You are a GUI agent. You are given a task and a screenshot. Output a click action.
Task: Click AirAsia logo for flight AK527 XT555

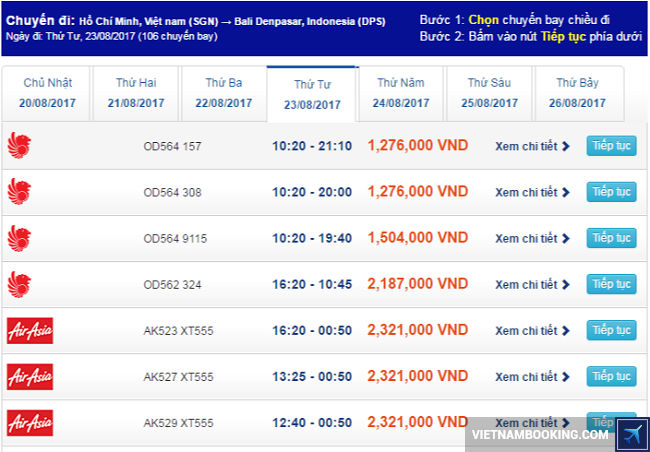[x=30, y=377]
